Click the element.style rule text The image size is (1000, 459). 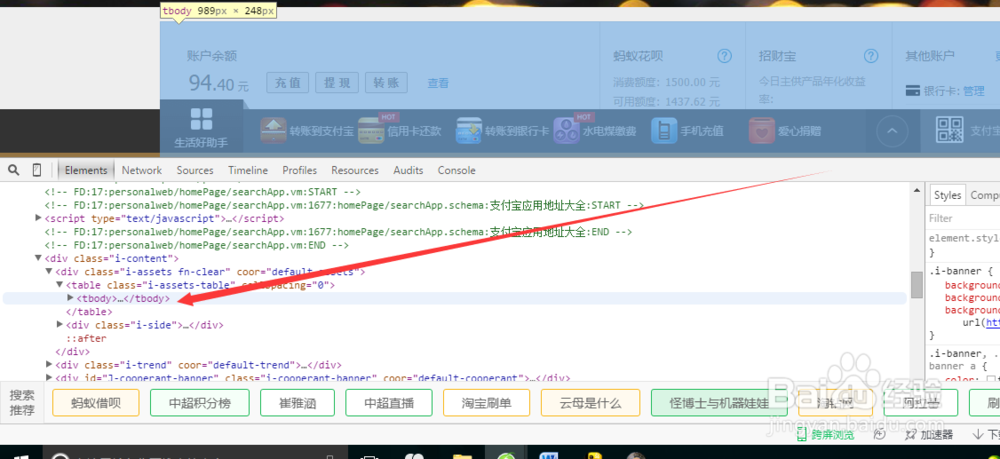point(964,238)
